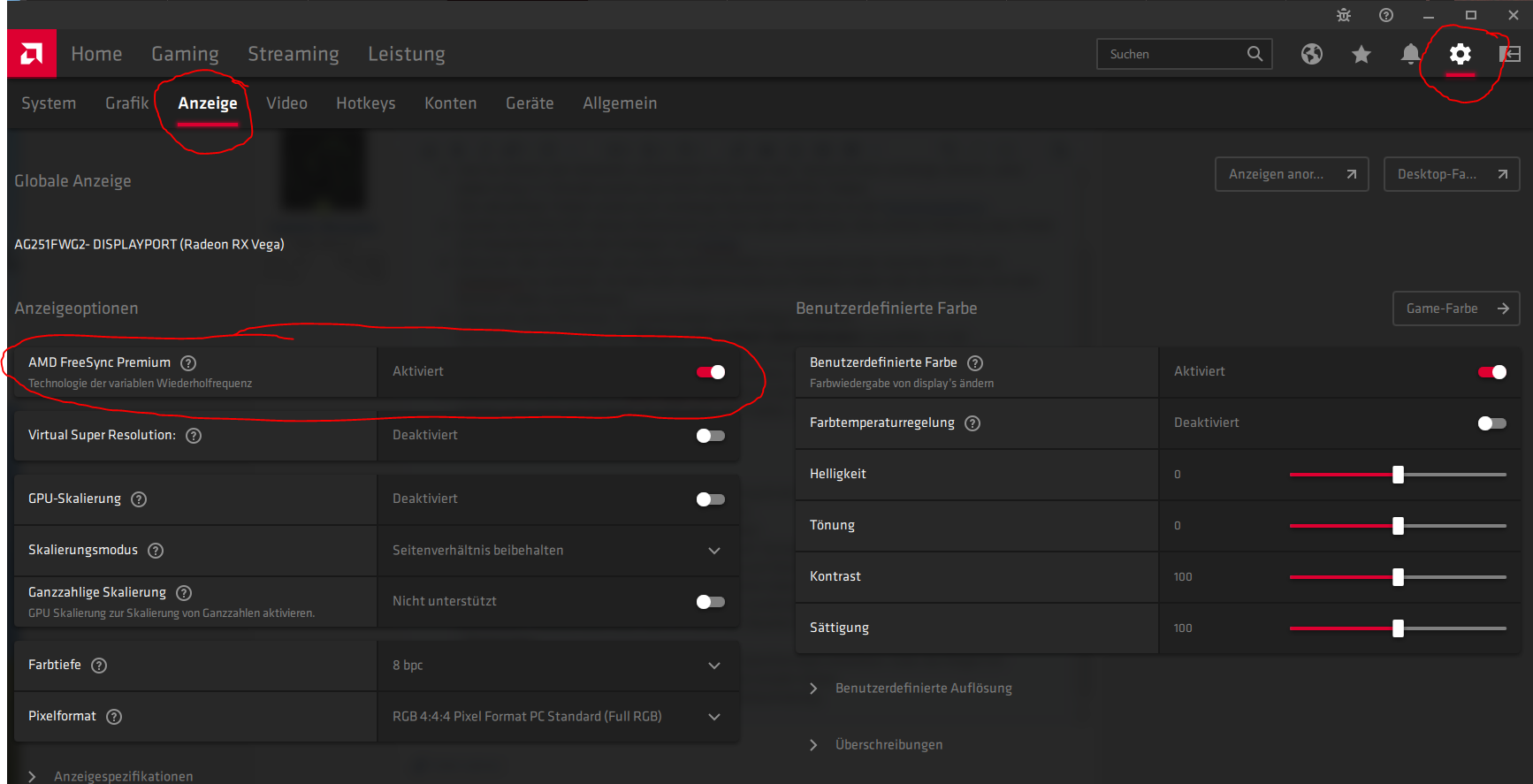
Task: Open the Skalierungsmodus dropdown
Action: pos(558,551)
